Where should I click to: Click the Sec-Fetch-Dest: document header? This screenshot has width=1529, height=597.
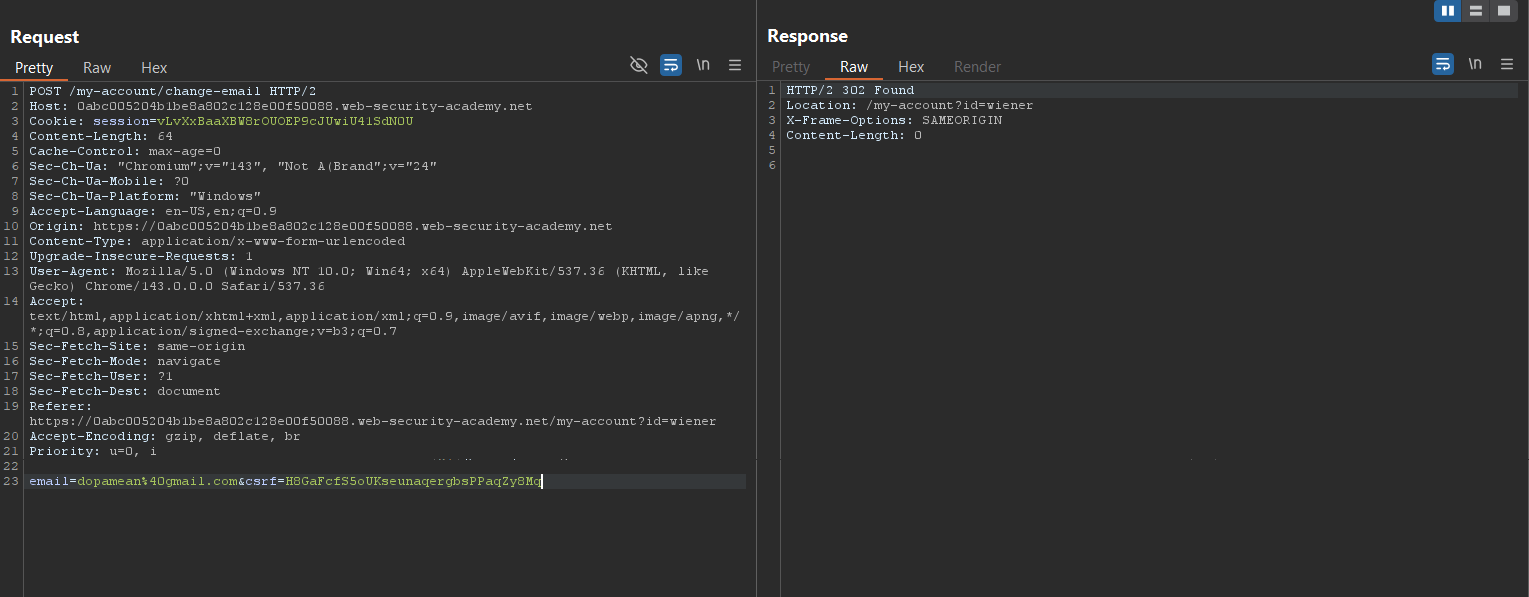pos(125,391)
